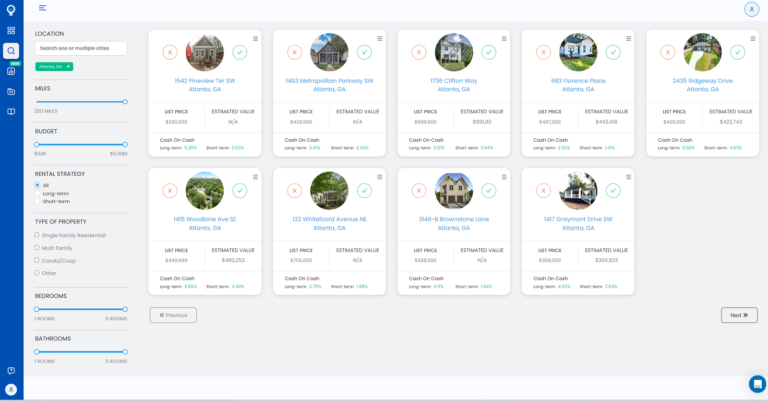Enable the Condo/Coop property type

tap(37, 260)
